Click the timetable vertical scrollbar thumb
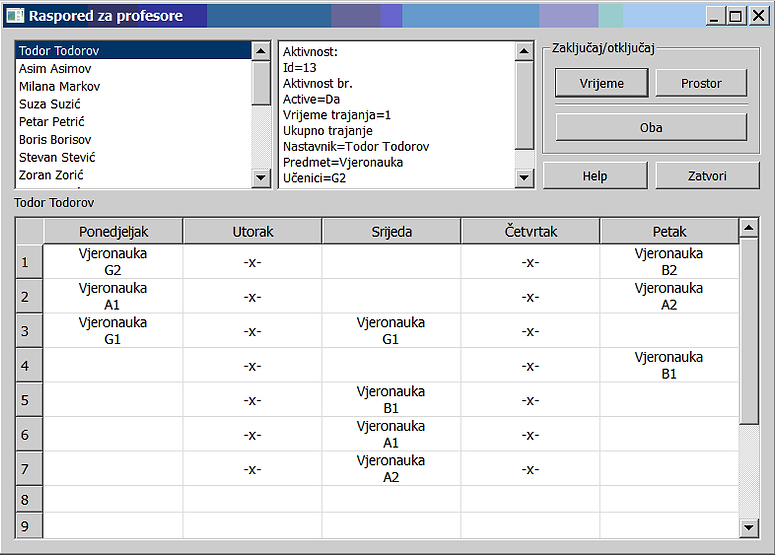Screen dimensions: 775x555 [749, 331]
